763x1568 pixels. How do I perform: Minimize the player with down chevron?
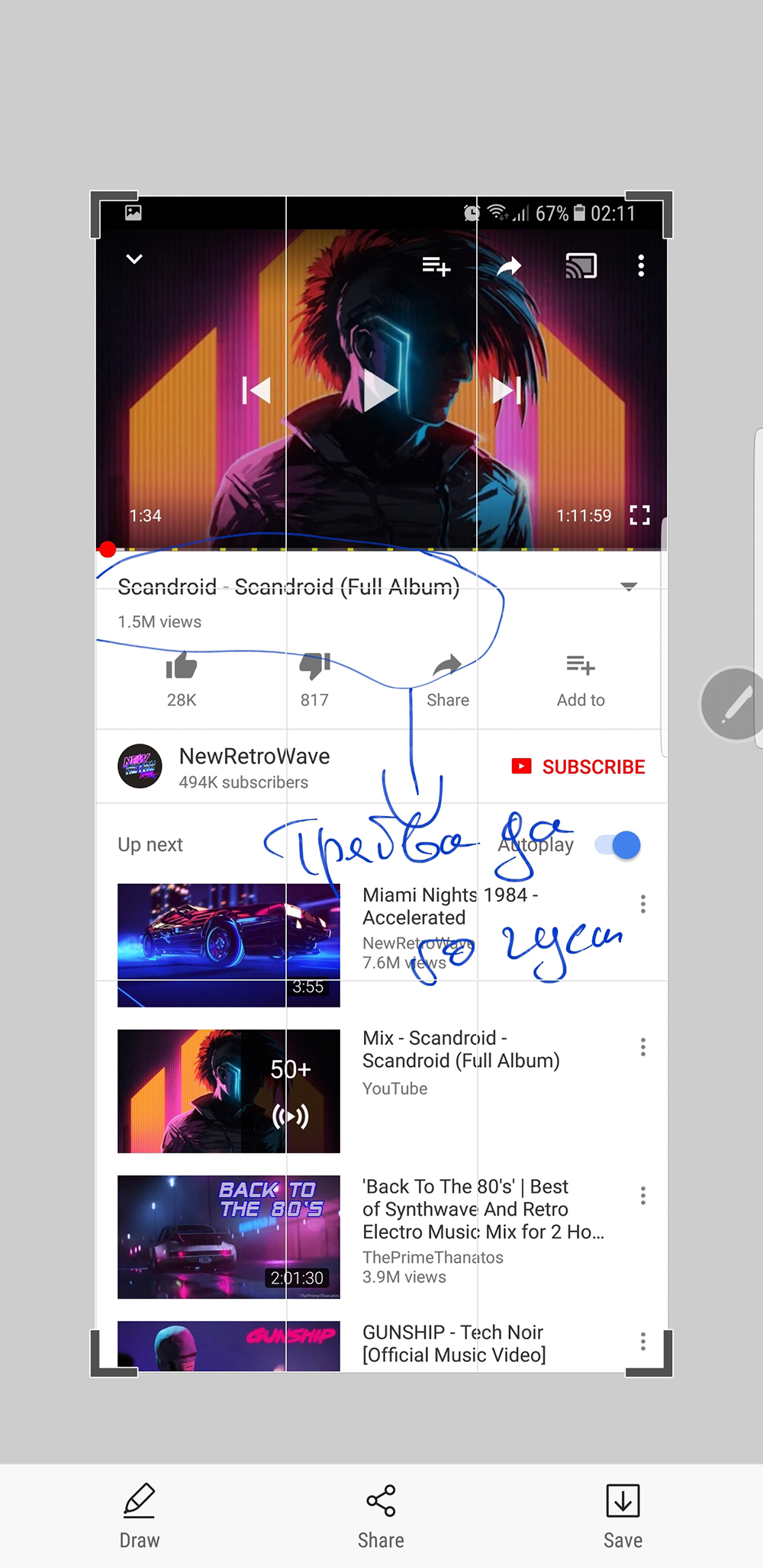click(x=134, y=259)
